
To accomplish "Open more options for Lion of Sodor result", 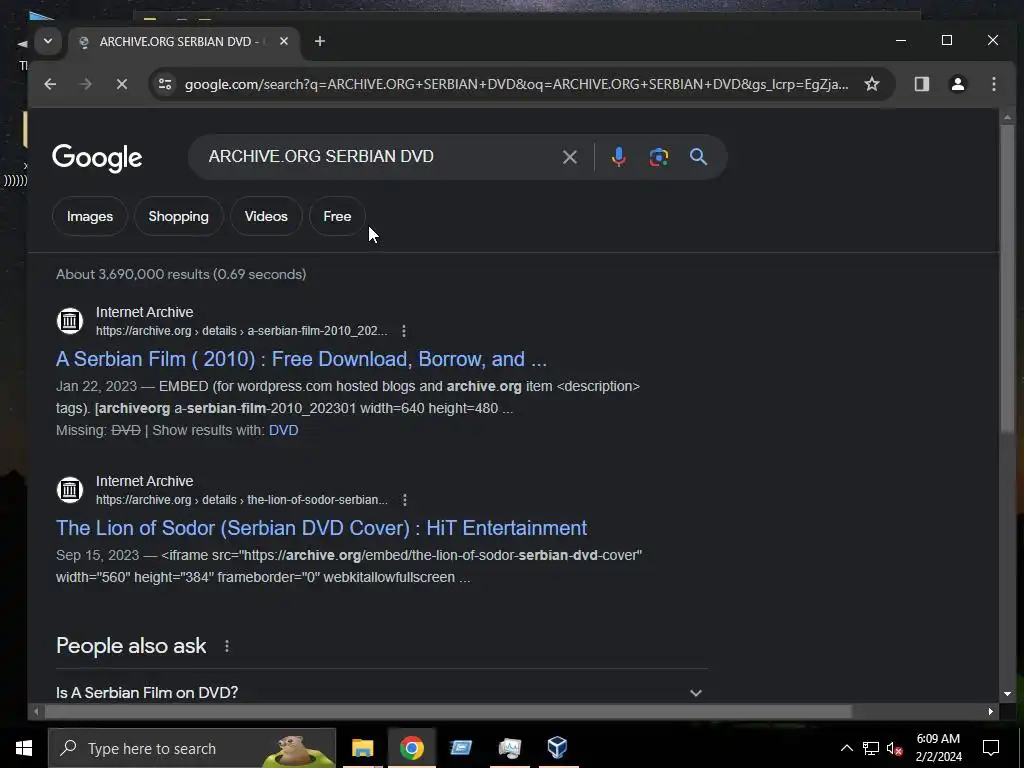I will coord(405,500).
